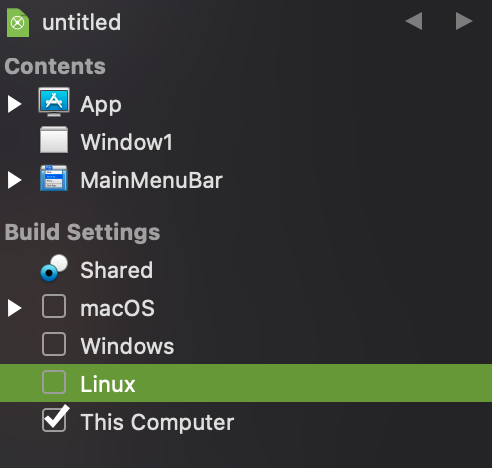Click the Window1 window icon
This screenshot has height=468, width=492.
pos(54,140)
